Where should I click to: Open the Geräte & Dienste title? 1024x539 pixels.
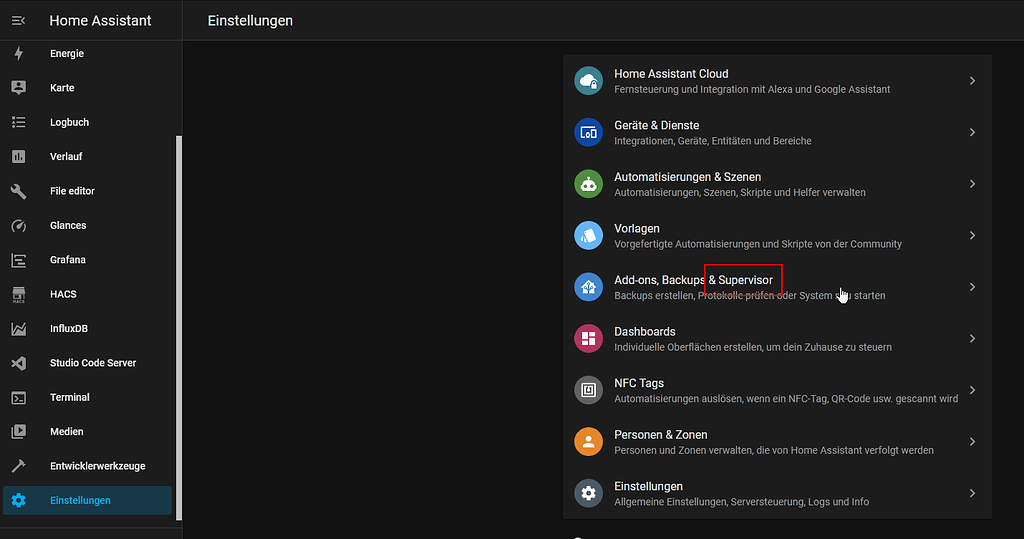pos(656,125)
